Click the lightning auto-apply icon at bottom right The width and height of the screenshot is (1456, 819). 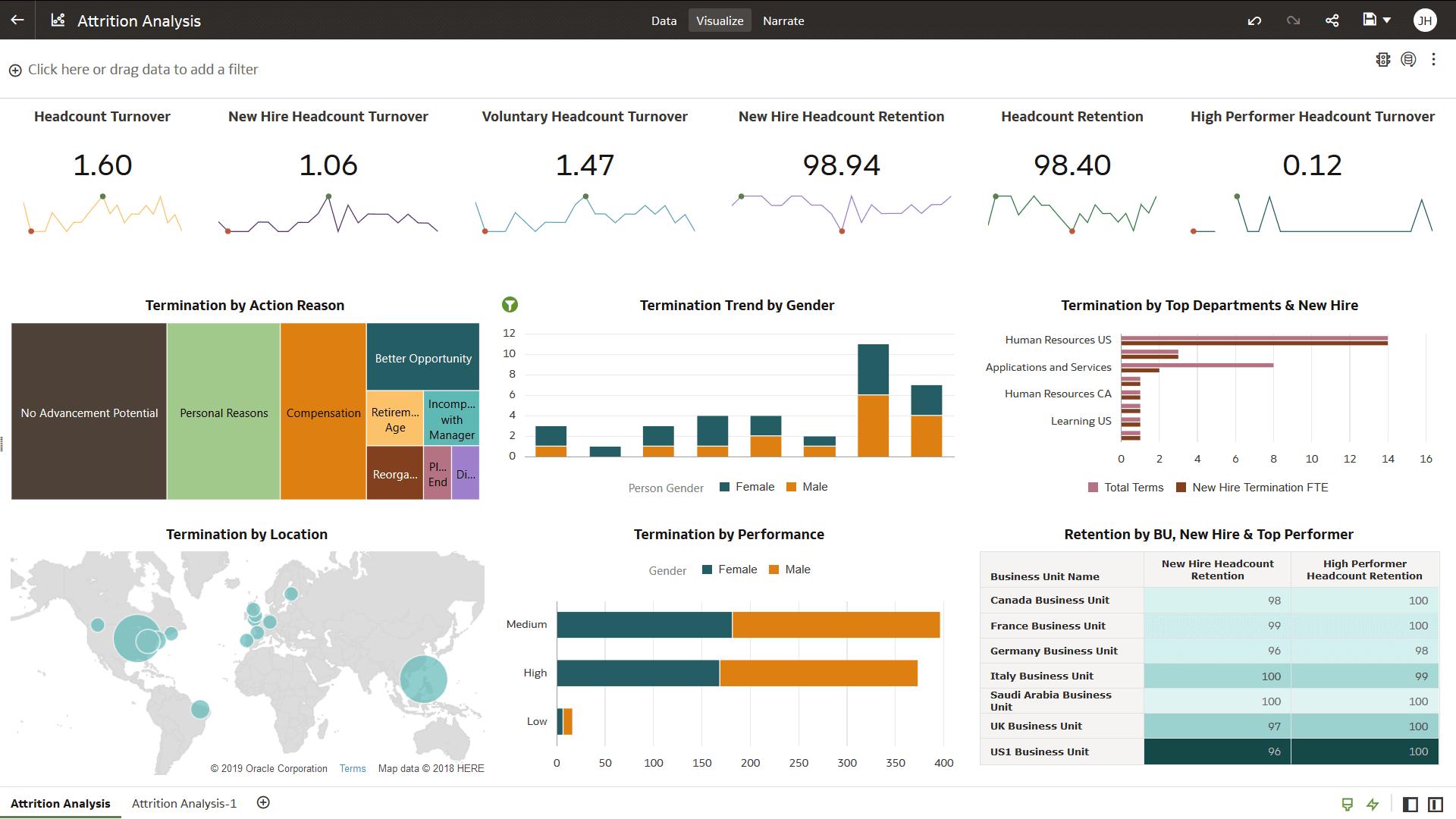1373,804
